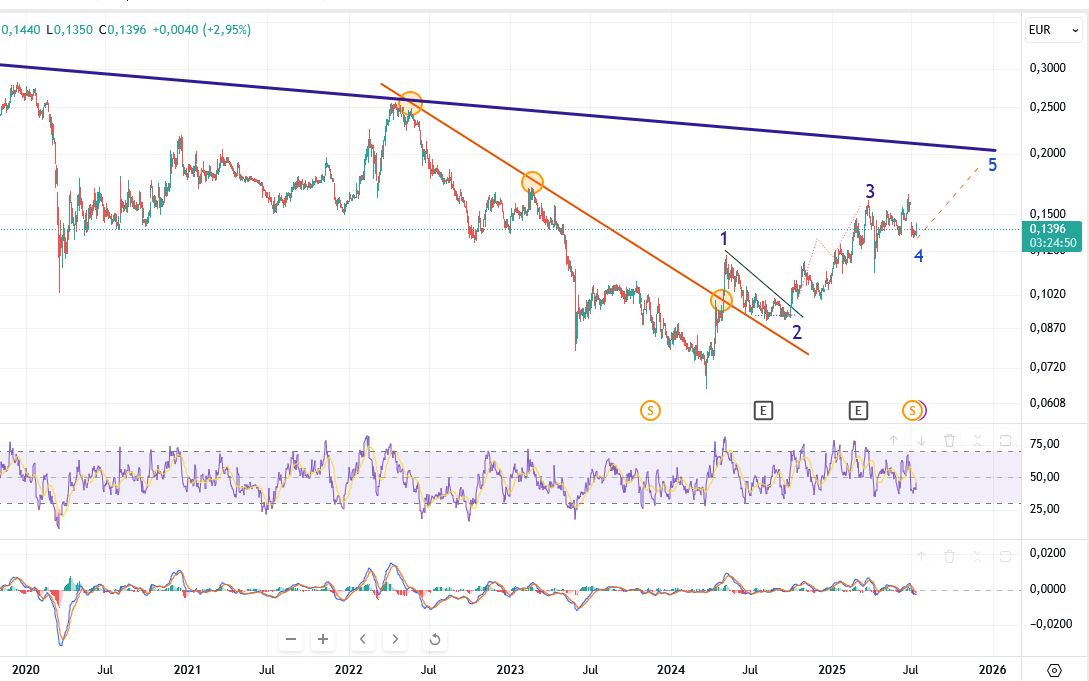Click the mid-2024 earnings marker E
1089x681 pixels.
763,411
